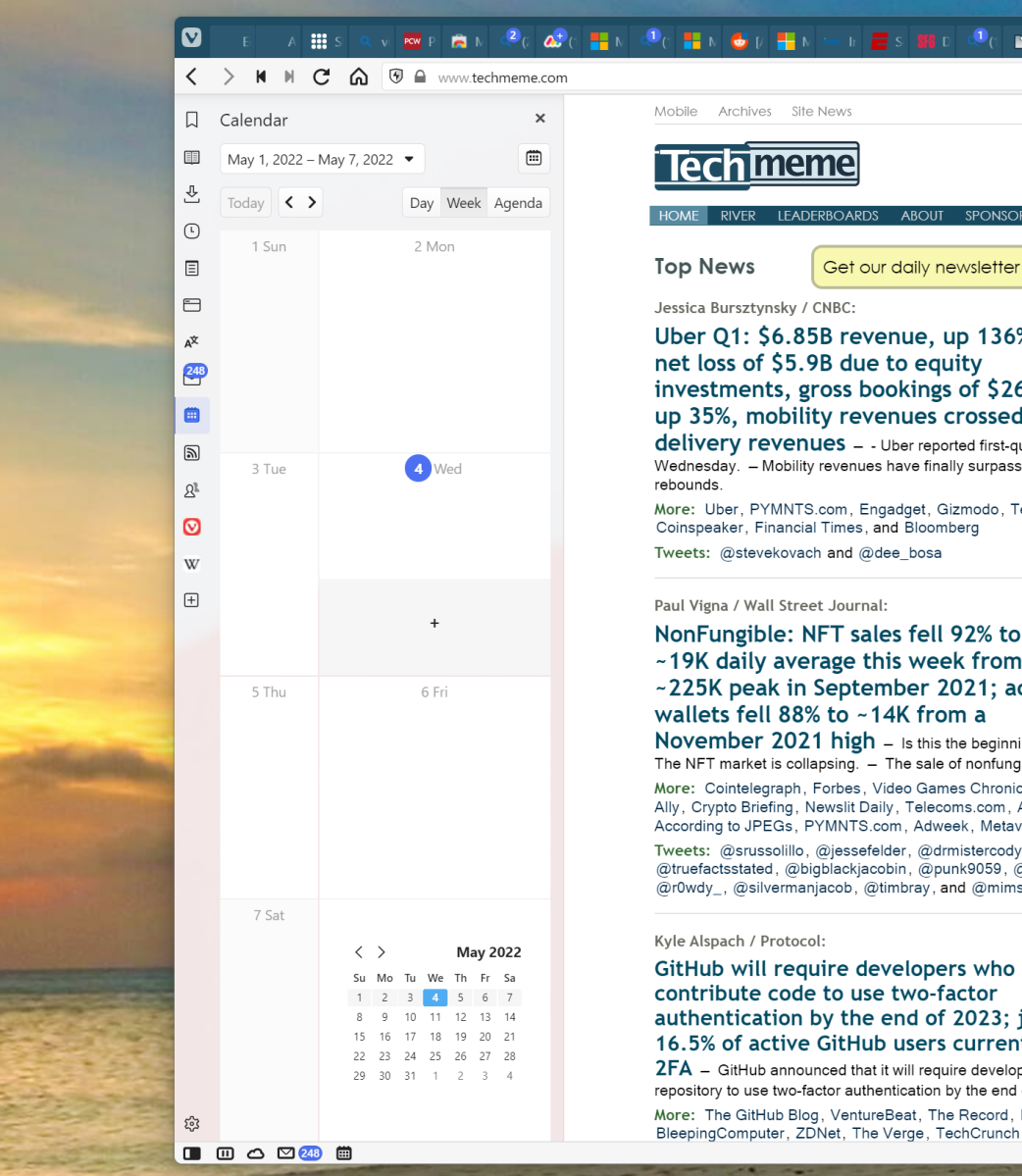
Task: Open Techmeme LEADERBOARDS menu item
Action: (x=828, y=216)
